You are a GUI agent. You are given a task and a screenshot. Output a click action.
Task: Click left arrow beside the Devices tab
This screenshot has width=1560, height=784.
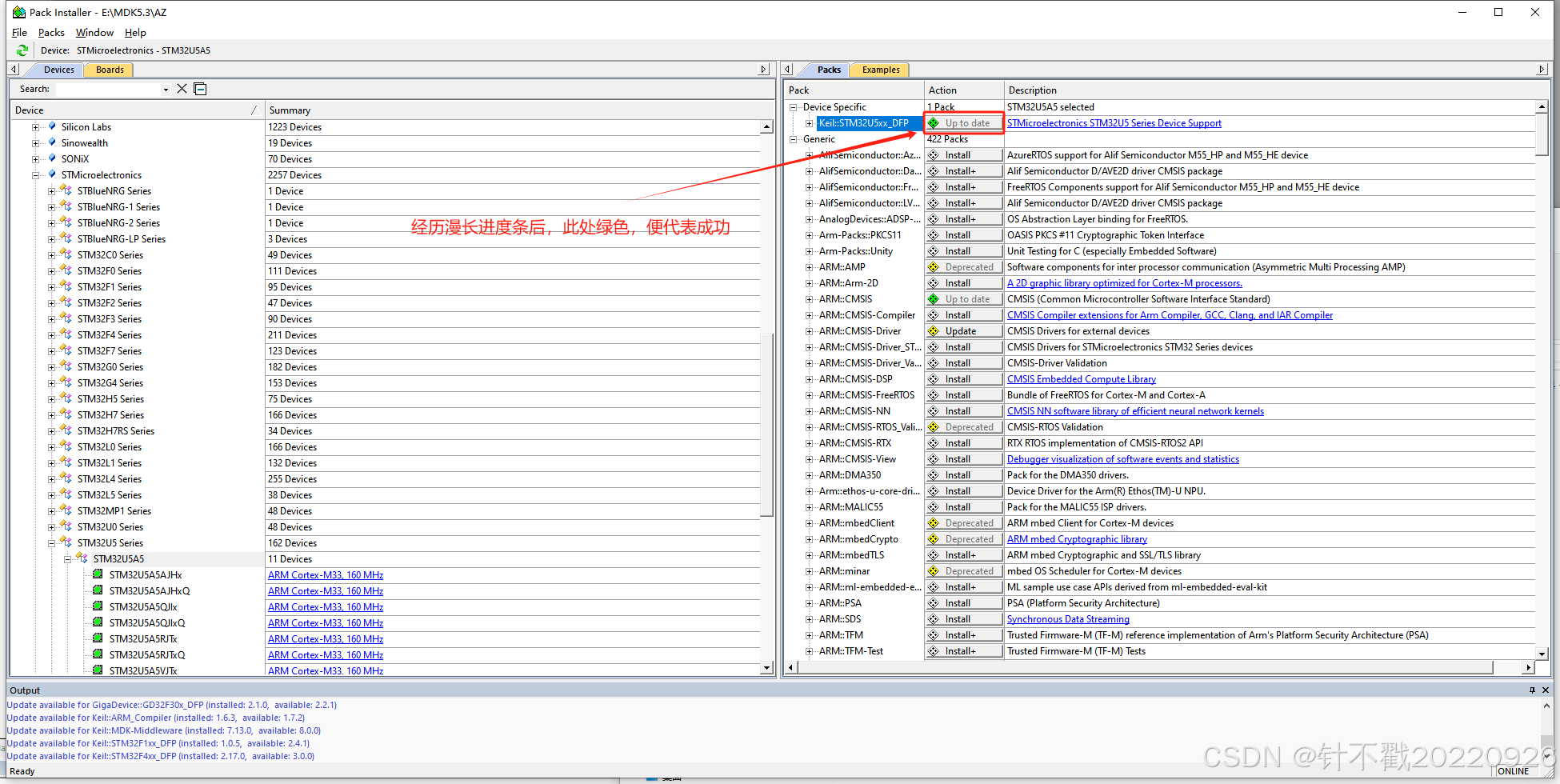[x=14, y=70]
